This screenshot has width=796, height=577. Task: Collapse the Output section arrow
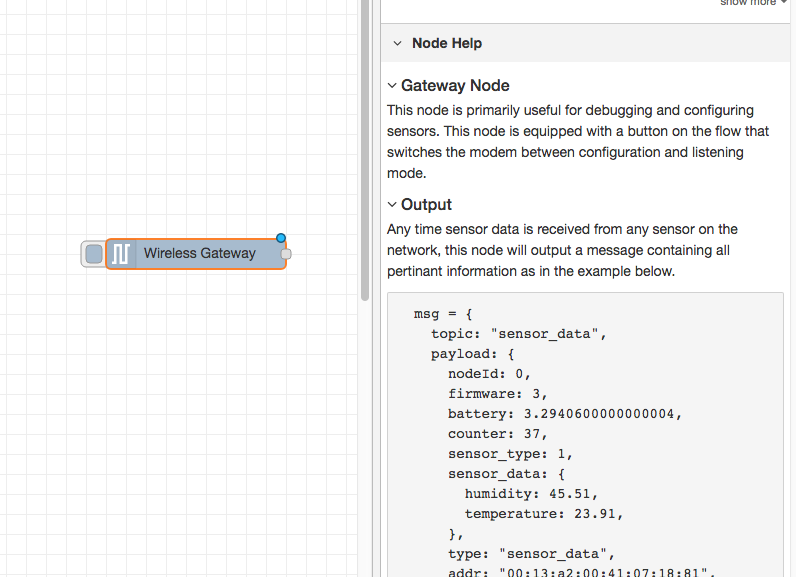click(393, 205)
